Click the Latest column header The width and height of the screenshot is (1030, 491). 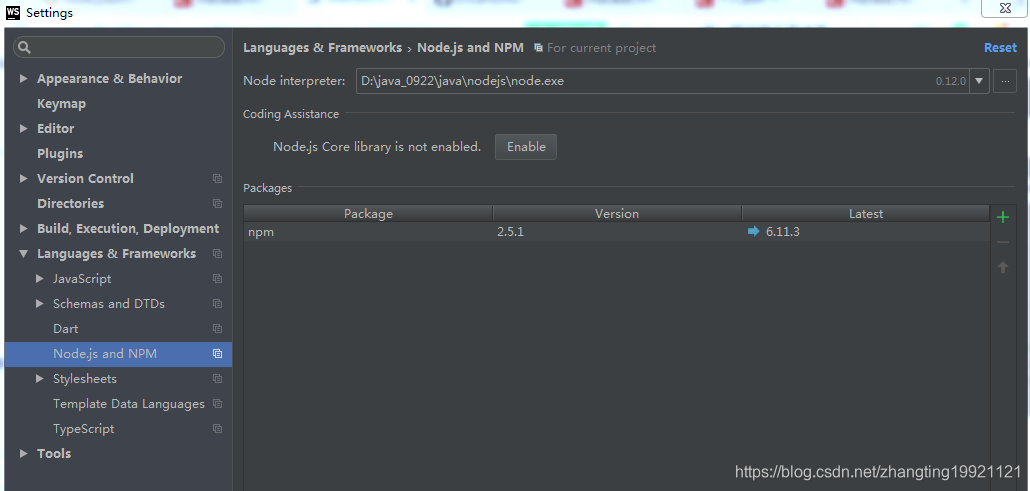866,214
